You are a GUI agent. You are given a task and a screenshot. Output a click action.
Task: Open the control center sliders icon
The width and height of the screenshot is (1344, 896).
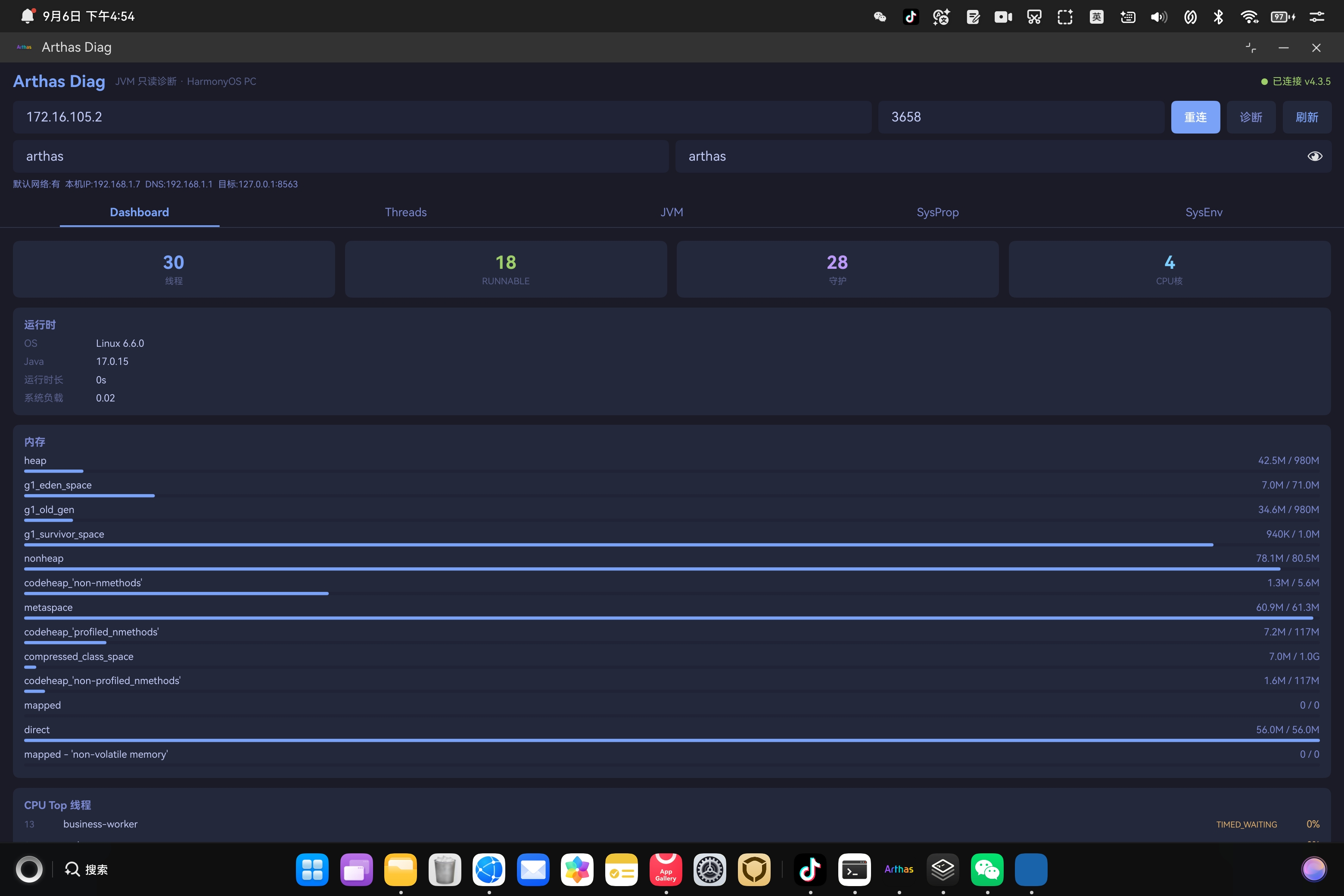tap(1316, 16)
